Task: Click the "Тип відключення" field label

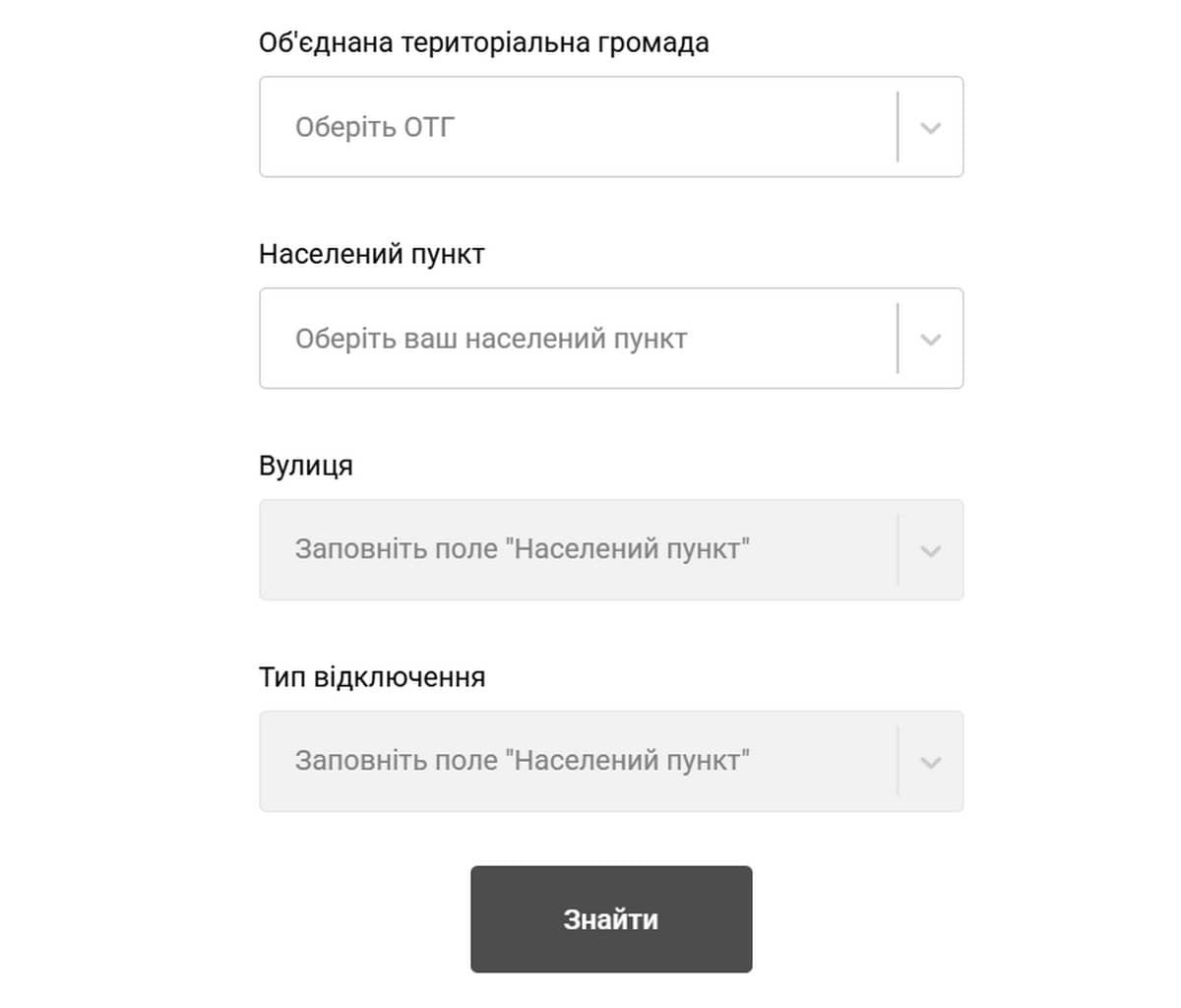Action: tap(371, 677)
